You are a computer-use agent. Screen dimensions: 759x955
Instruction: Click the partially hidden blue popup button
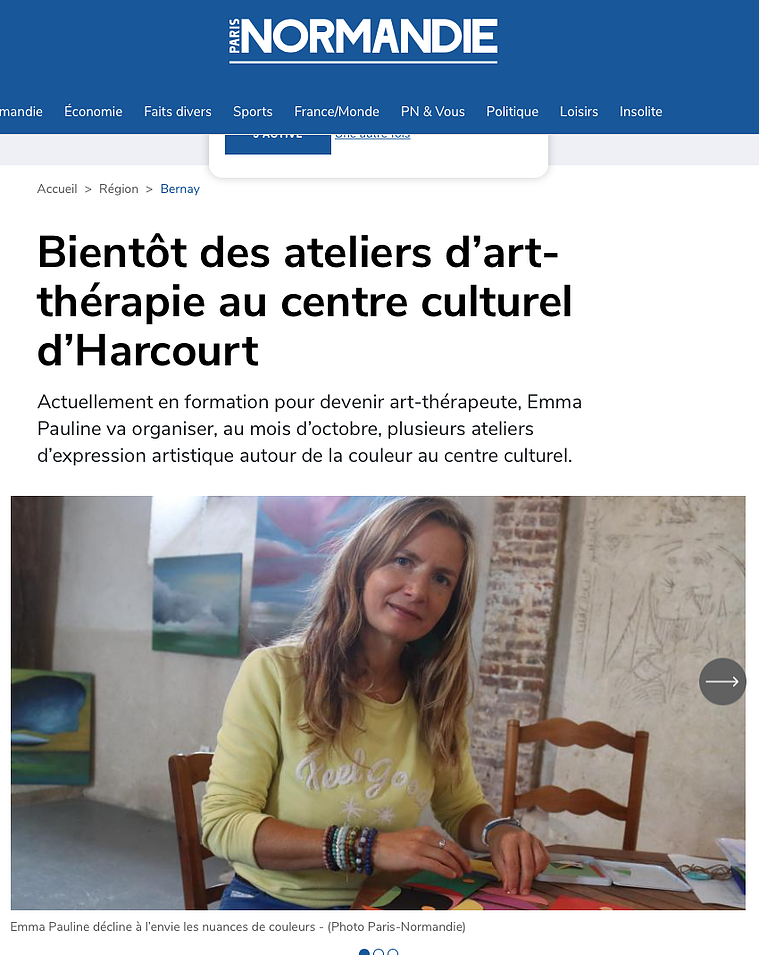tap(278, 144)
